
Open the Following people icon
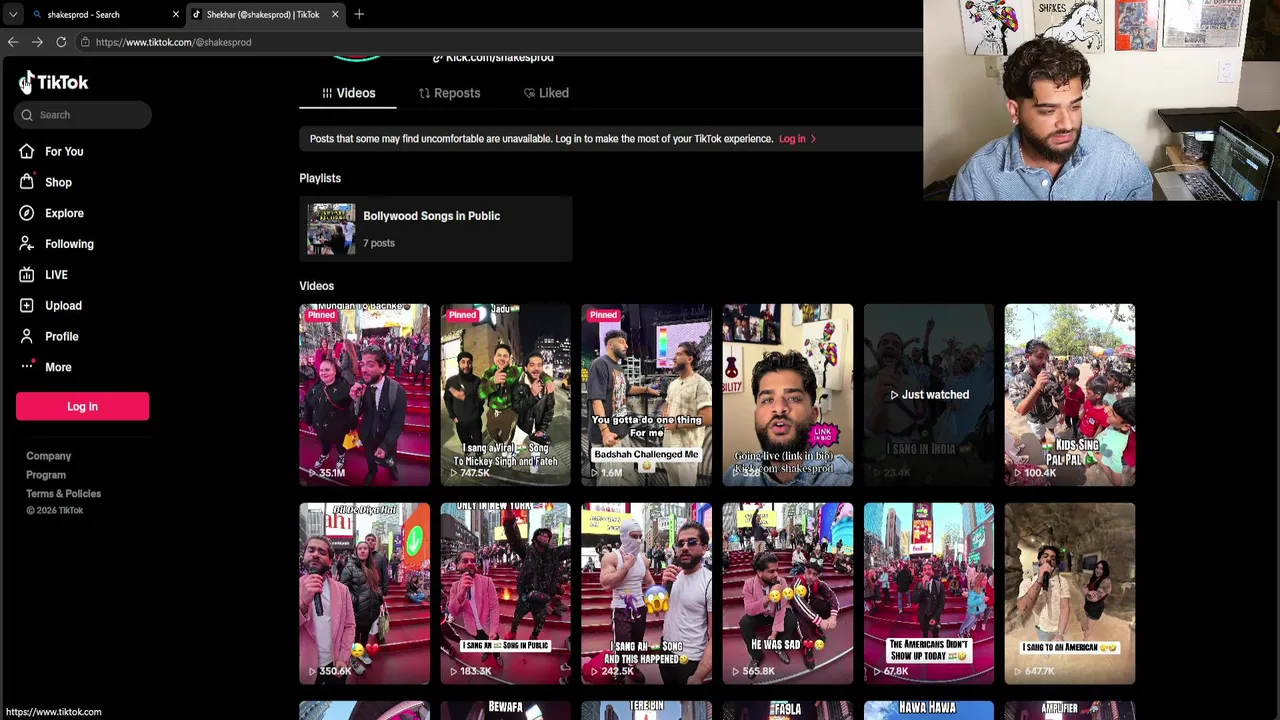26,244
